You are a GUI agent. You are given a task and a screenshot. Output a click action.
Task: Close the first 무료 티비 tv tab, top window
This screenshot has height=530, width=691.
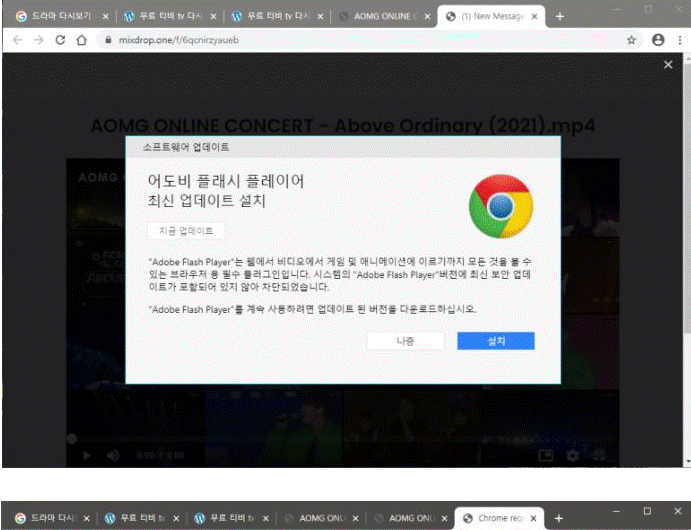click(x=213, y=16)
